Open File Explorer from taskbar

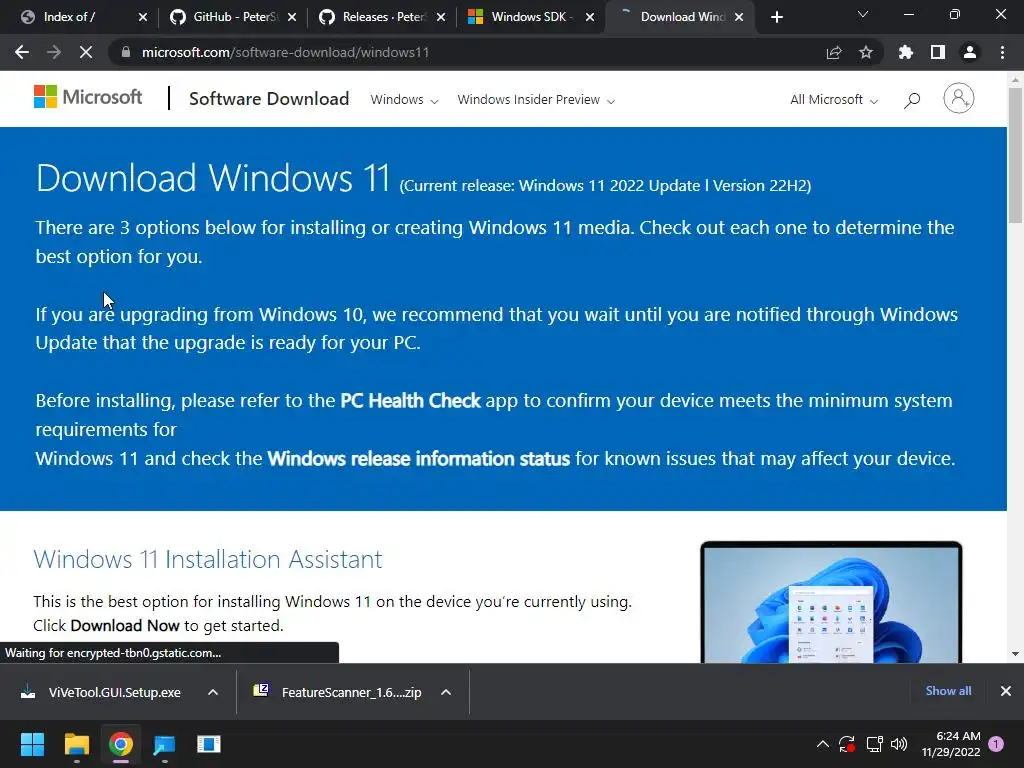tap(76, 744)
